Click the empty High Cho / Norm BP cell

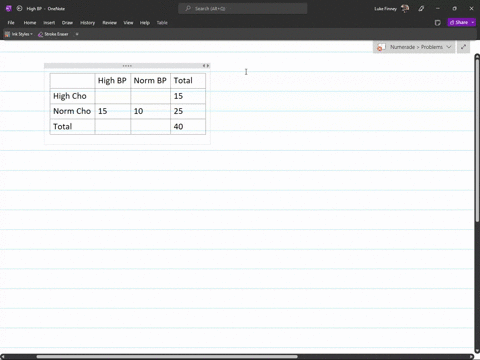[x=150, y=96]
